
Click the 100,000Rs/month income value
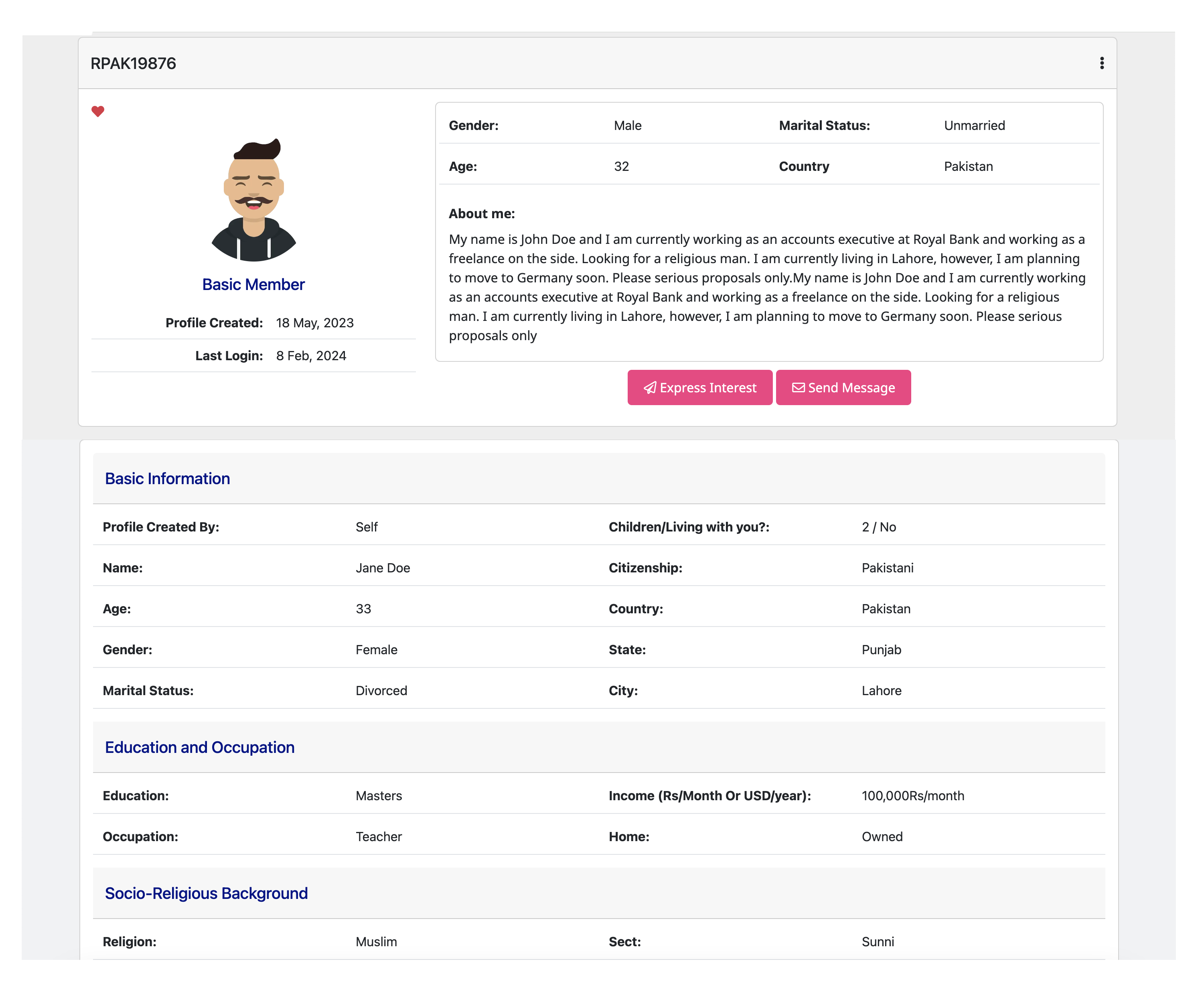[x=912, y=795]
